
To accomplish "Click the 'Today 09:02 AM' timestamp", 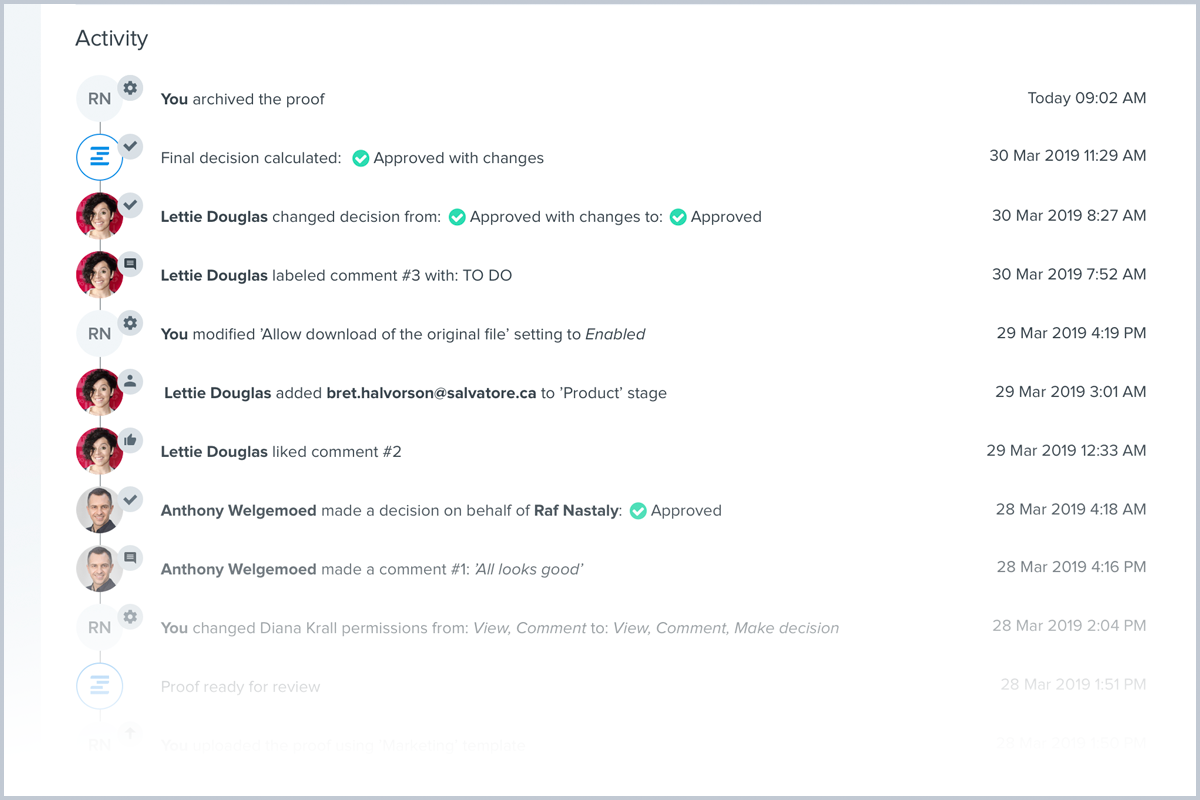I will pos(1087,98).
